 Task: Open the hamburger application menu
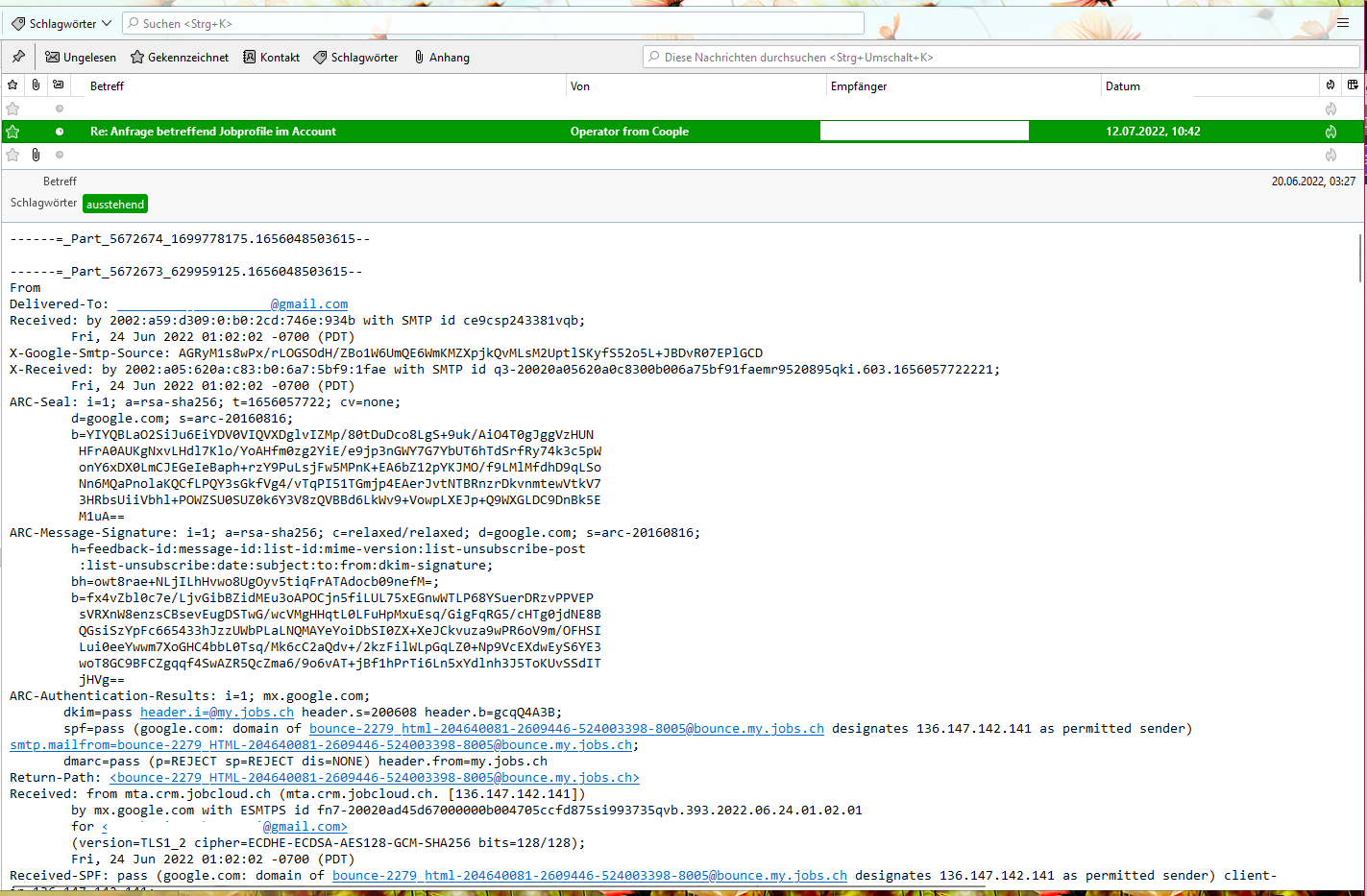pyautogui.click(x=1343, y=23)
